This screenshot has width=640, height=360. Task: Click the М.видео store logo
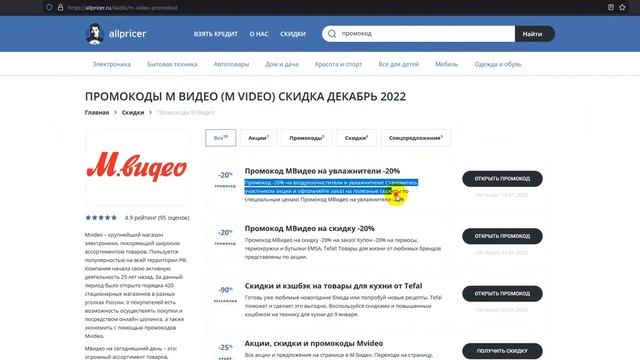pyautogui.click(x=137, y=167)
